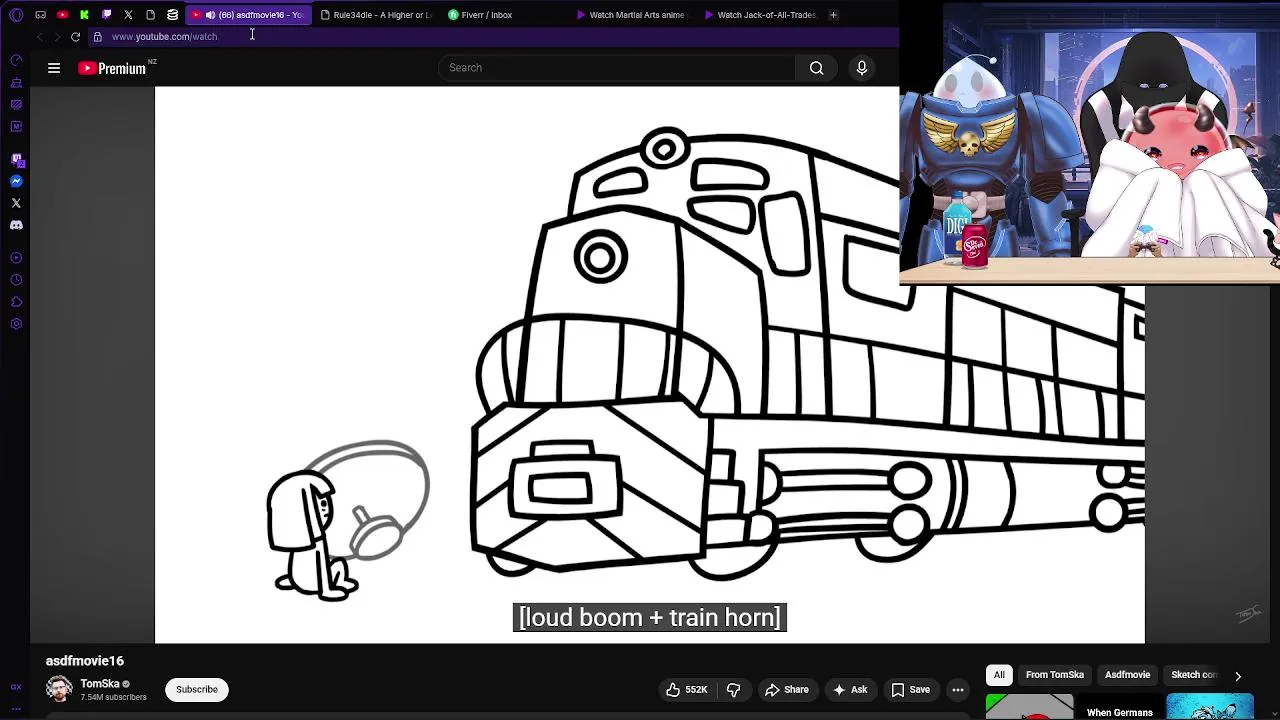Viewport: 1280px width, 720px height.
Task: Subscribe to TomSka
Action: pos(197,689)
